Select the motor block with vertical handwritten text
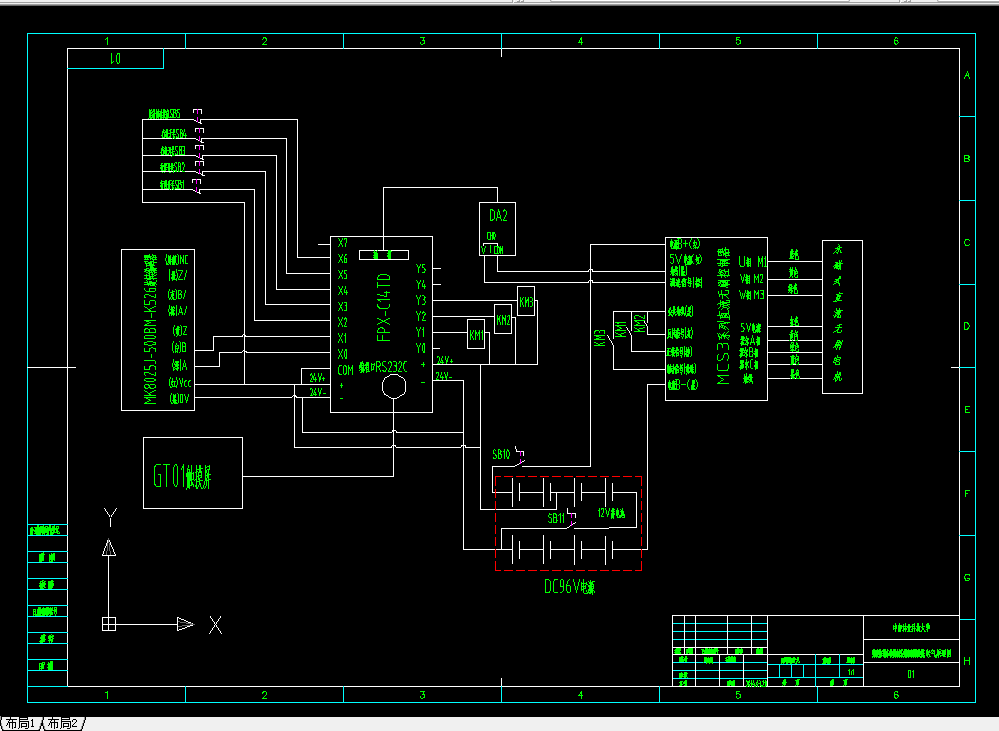This screenshot has width=999, height=731. 842,317
